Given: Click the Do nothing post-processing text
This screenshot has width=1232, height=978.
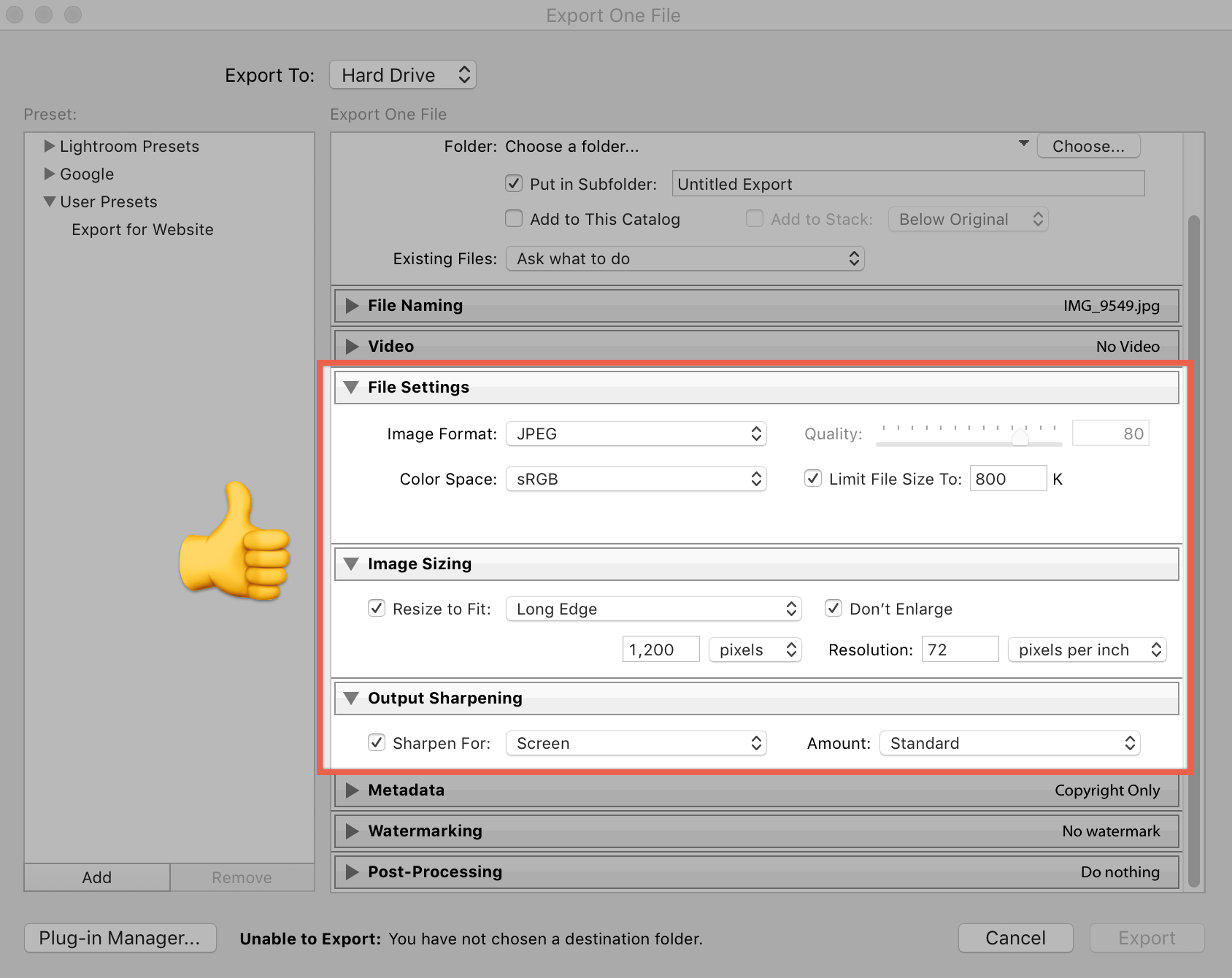Looking at the screenshot, I should [1120, 871].
